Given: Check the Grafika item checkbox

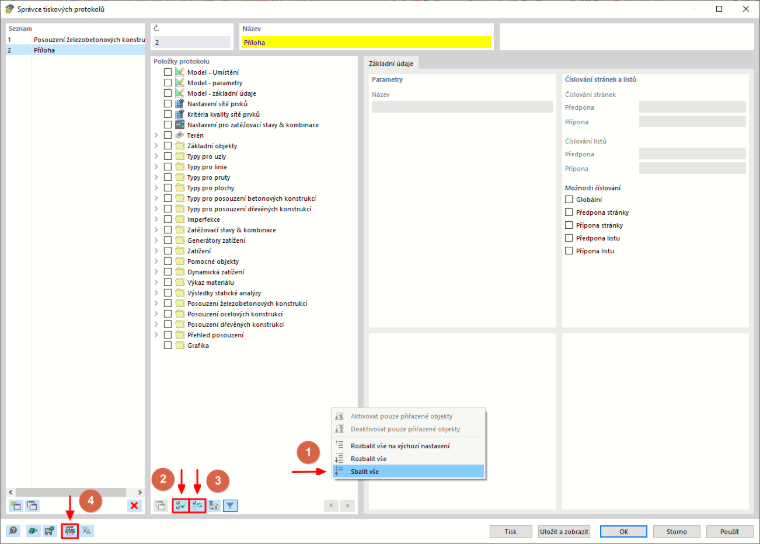Looking at the screenshot, I should click(x=168, y=345).
